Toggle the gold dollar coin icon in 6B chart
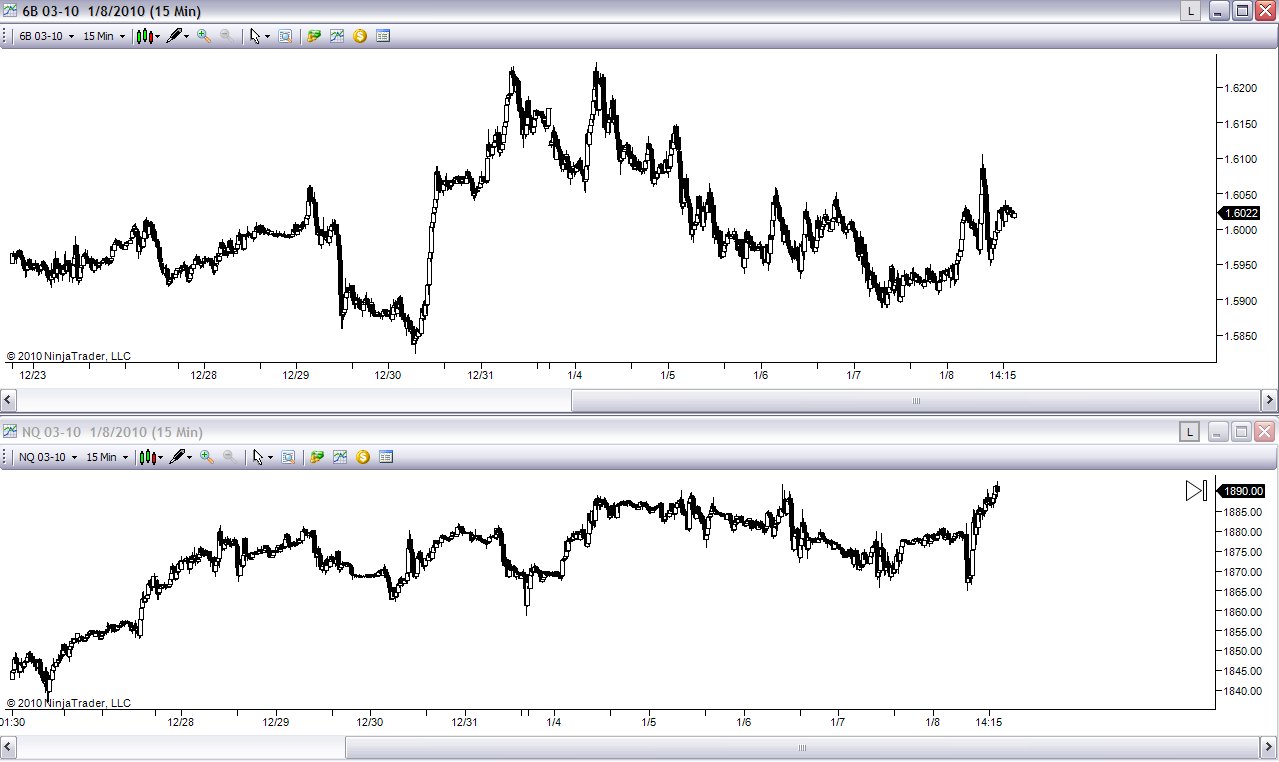 tap(360, 36)
